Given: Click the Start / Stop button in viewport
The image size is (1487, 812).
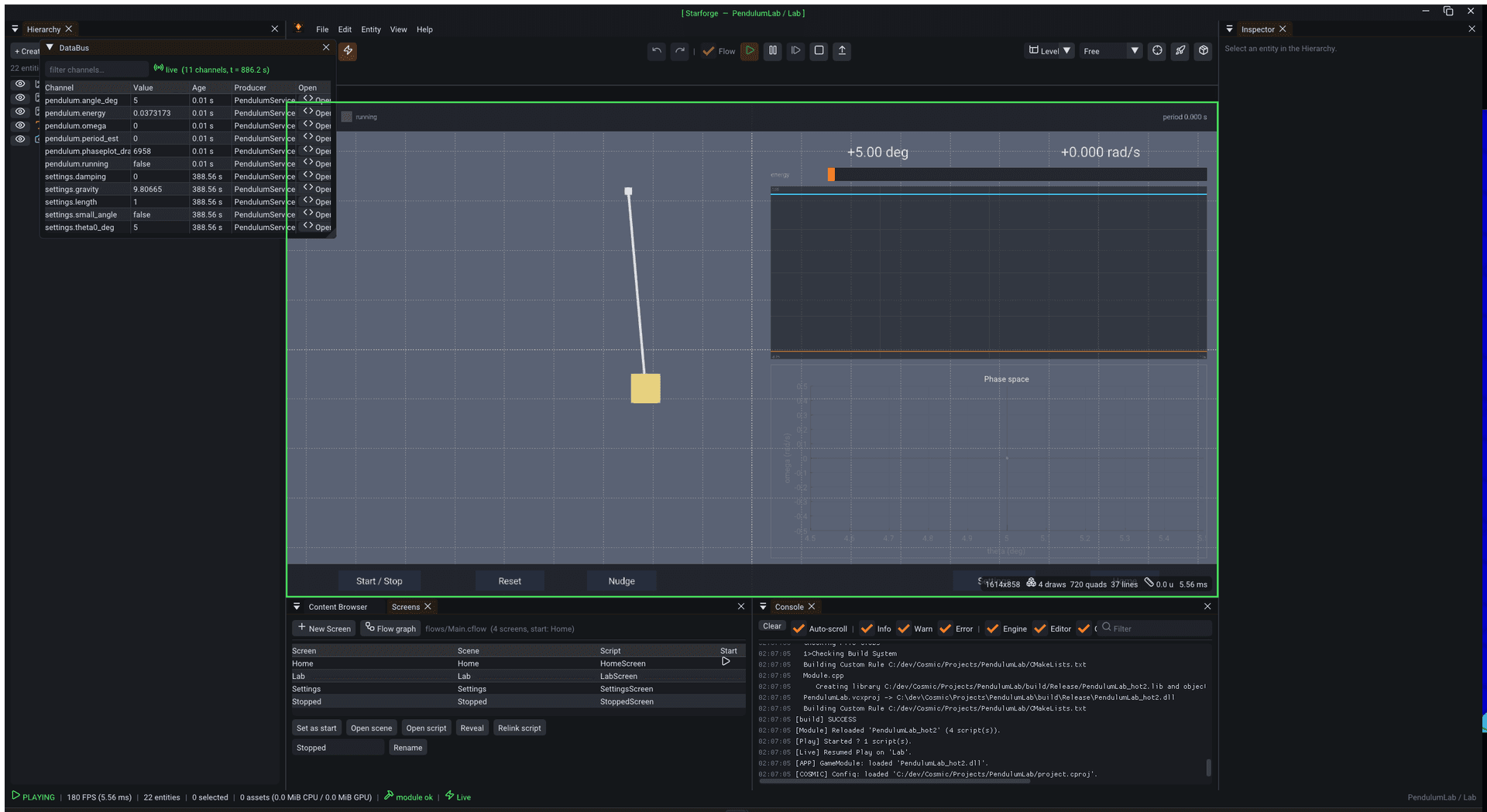Looking at the screenshot, I should click(379, 581).
